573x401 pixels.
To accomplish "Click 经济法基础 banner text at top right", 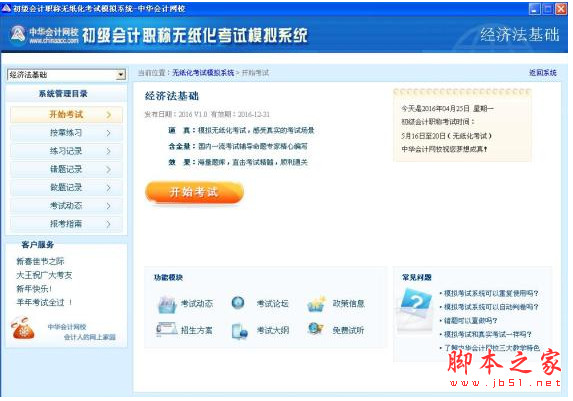I will 520,35.
